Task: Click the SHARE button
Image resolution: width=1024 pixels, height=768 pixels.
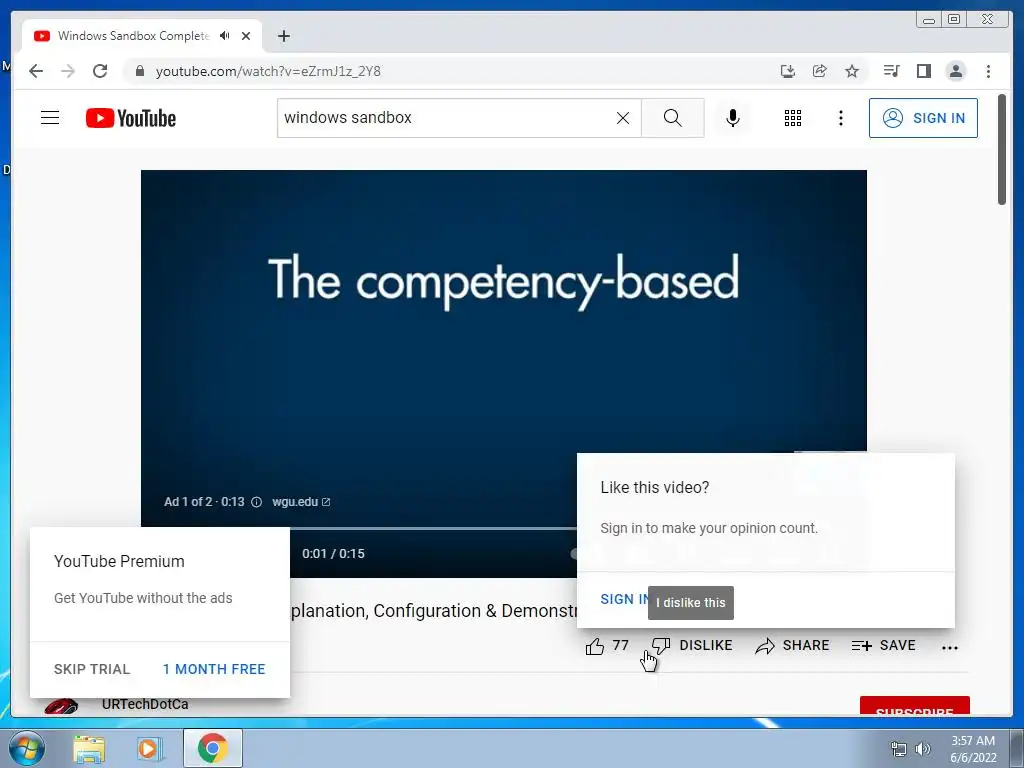Action: [792, 646]
